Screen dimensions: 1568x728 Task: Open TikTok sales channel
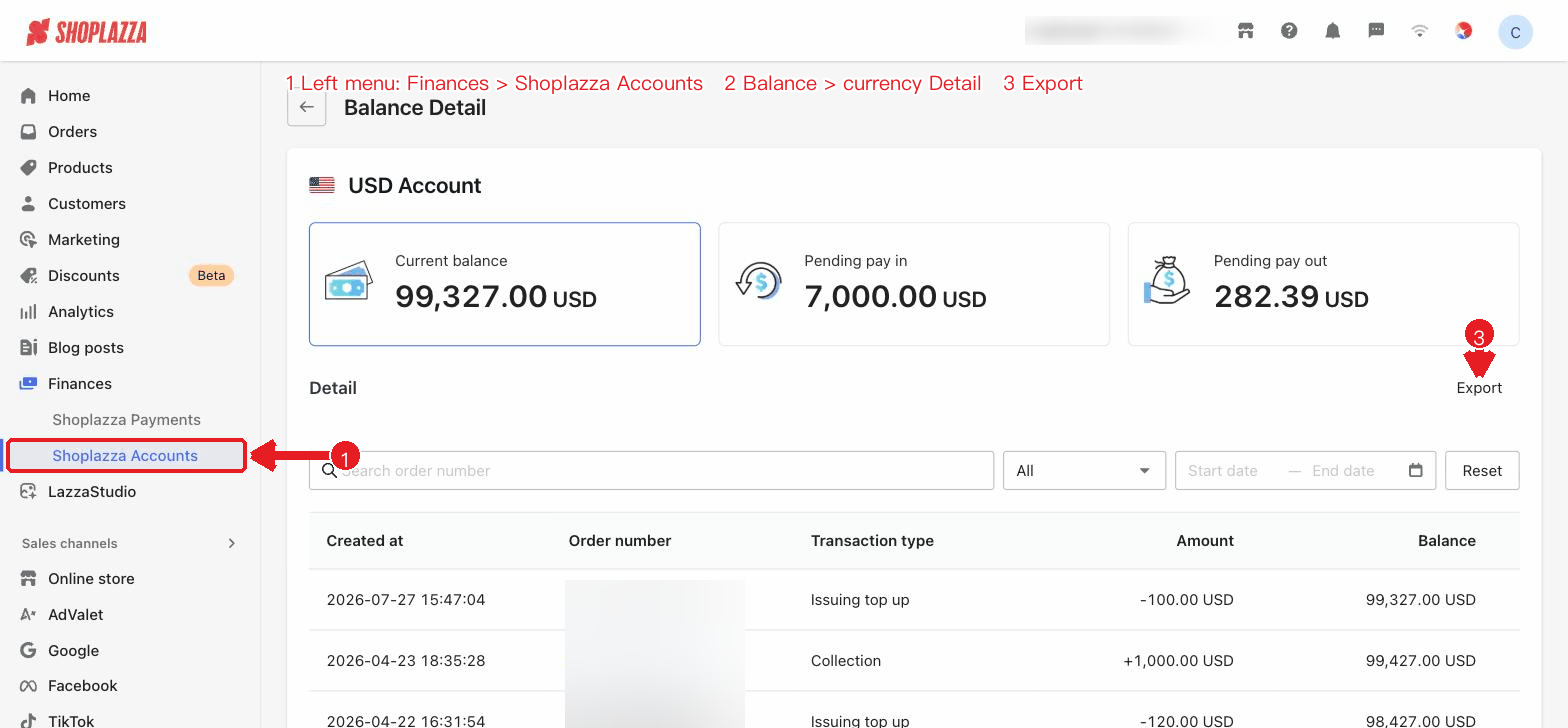point(71,720)
